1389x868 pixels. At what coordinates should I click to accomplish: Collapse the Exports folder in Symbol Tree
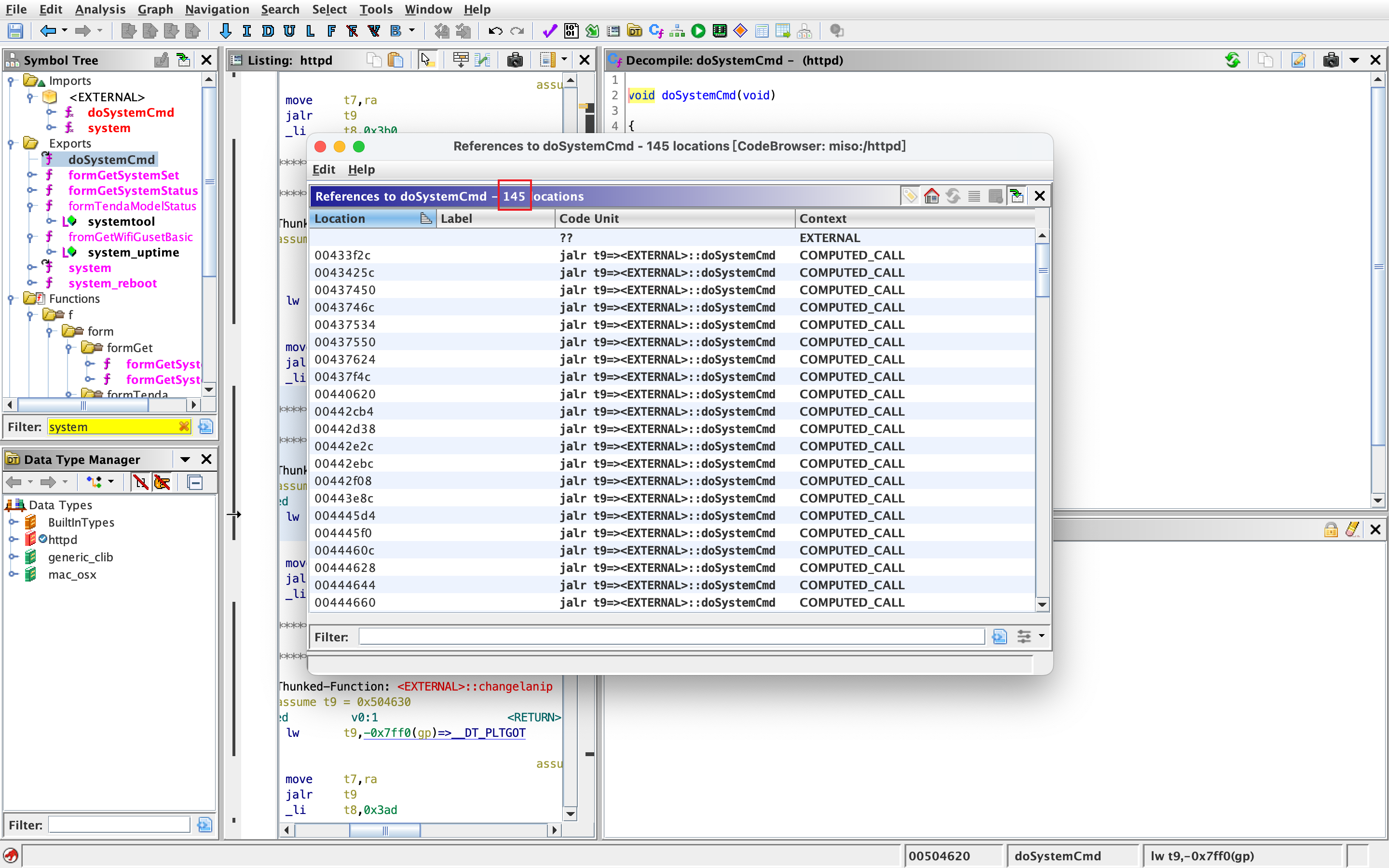10,144
